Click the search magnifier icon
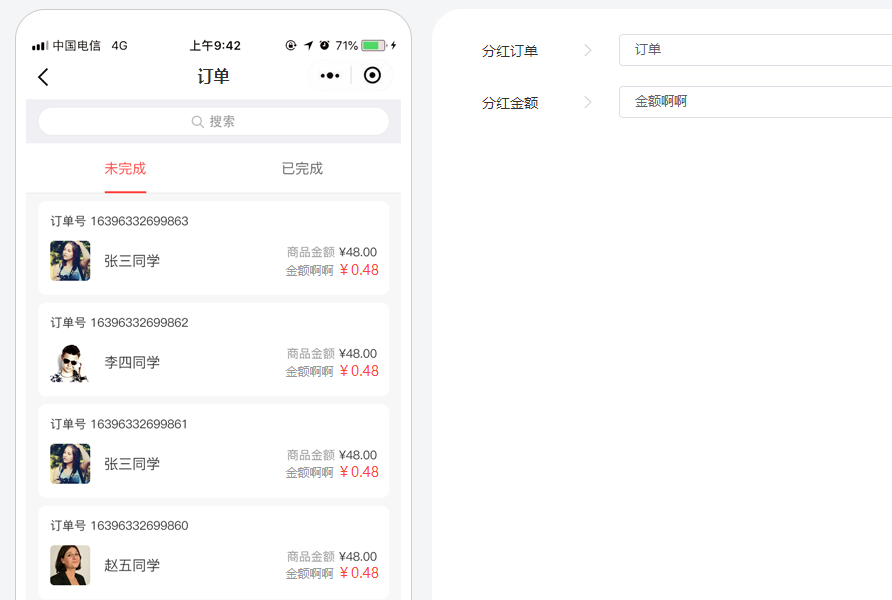Viewport: 892px width, 600px height. pos(198,122)
